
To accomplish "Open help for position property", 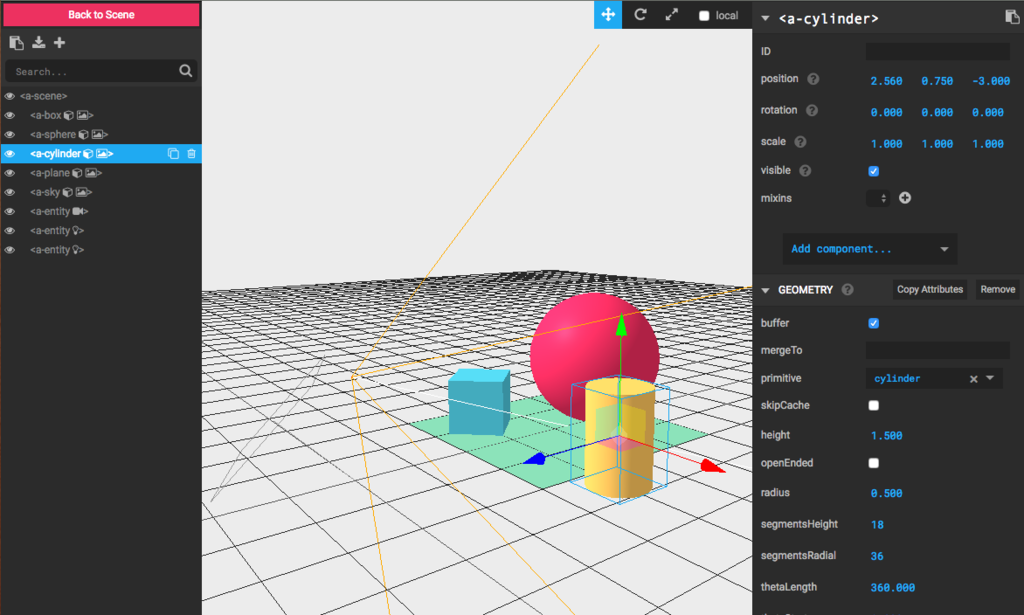I will [813, 79].
